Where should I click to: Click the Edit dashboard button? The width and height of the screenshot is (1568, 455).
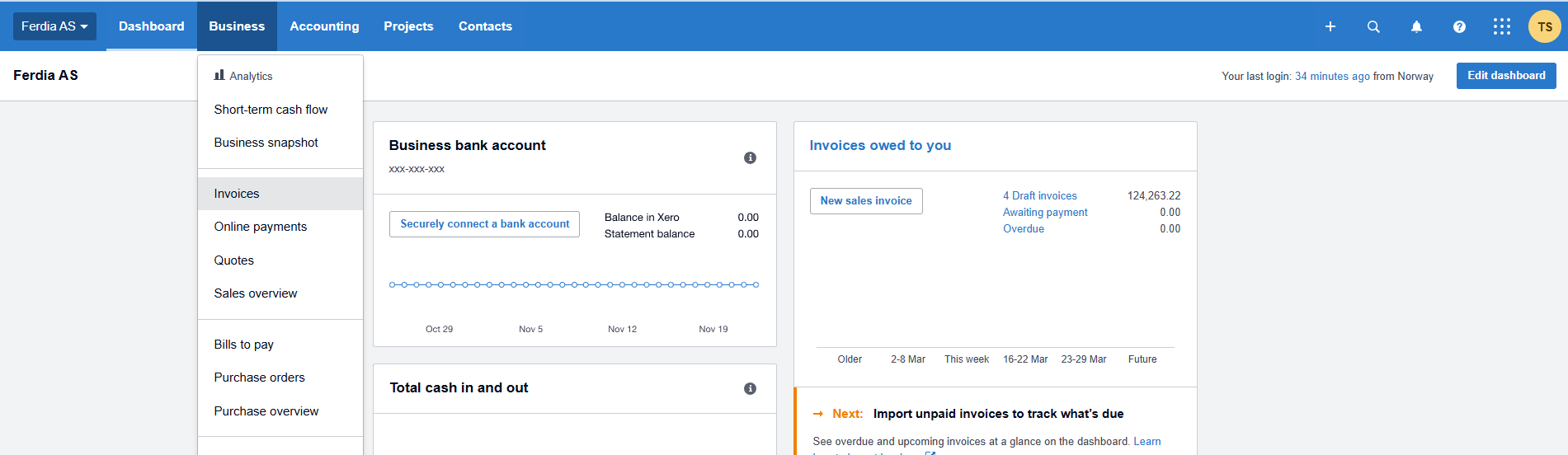1505,76
